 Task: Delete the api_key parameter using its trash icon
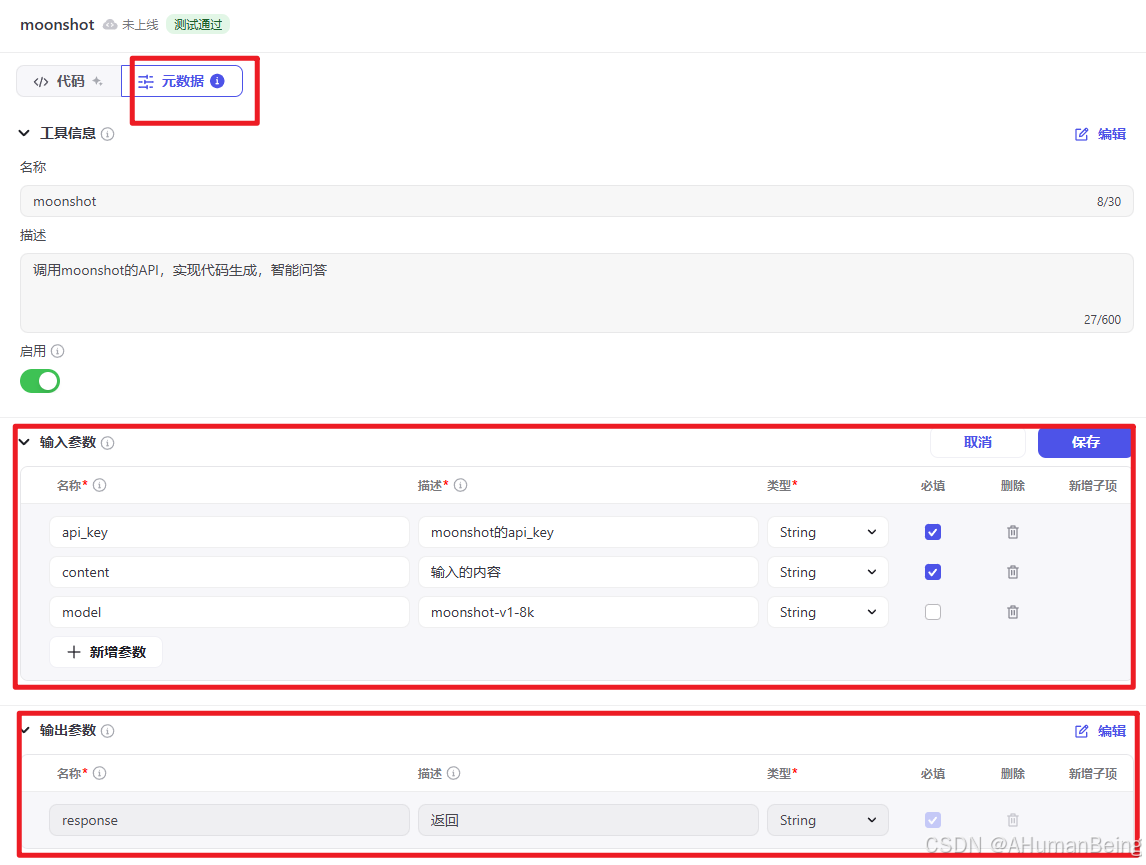click(1012, 531)
